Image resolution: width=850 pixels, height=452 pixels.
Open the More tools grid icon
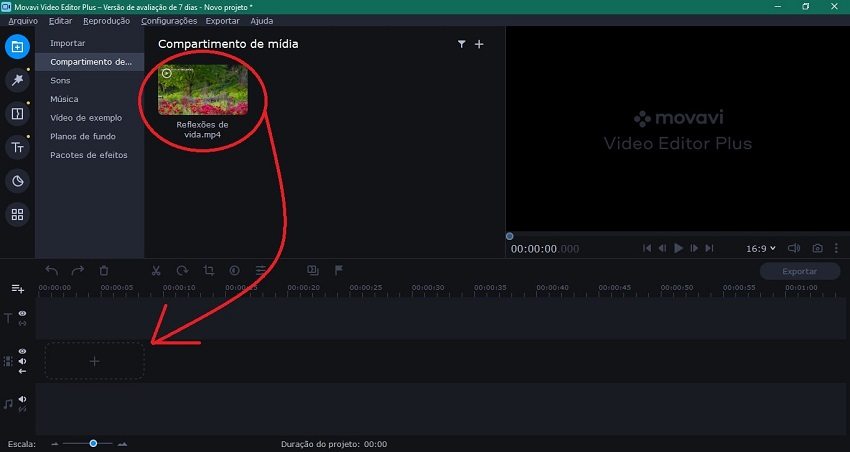[x=17, y=215]
